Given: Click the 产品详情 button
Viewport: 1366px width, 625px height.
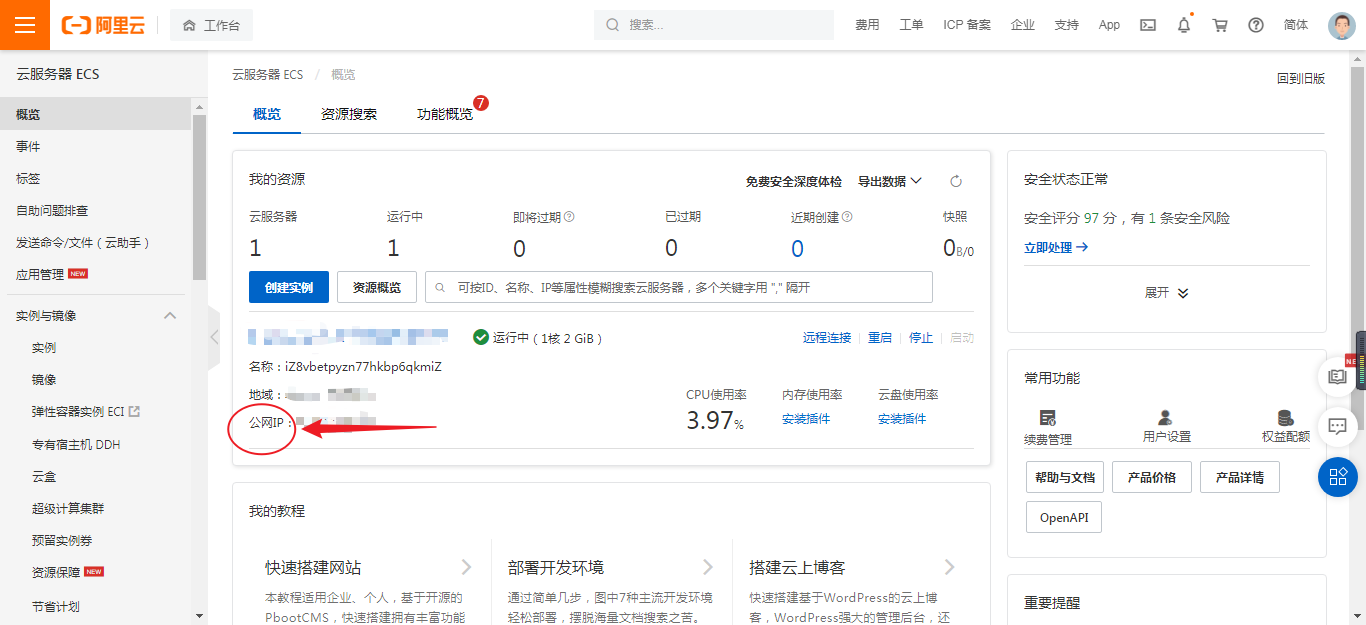Looking at the screenshot, I should click(x=1239, y=477).
